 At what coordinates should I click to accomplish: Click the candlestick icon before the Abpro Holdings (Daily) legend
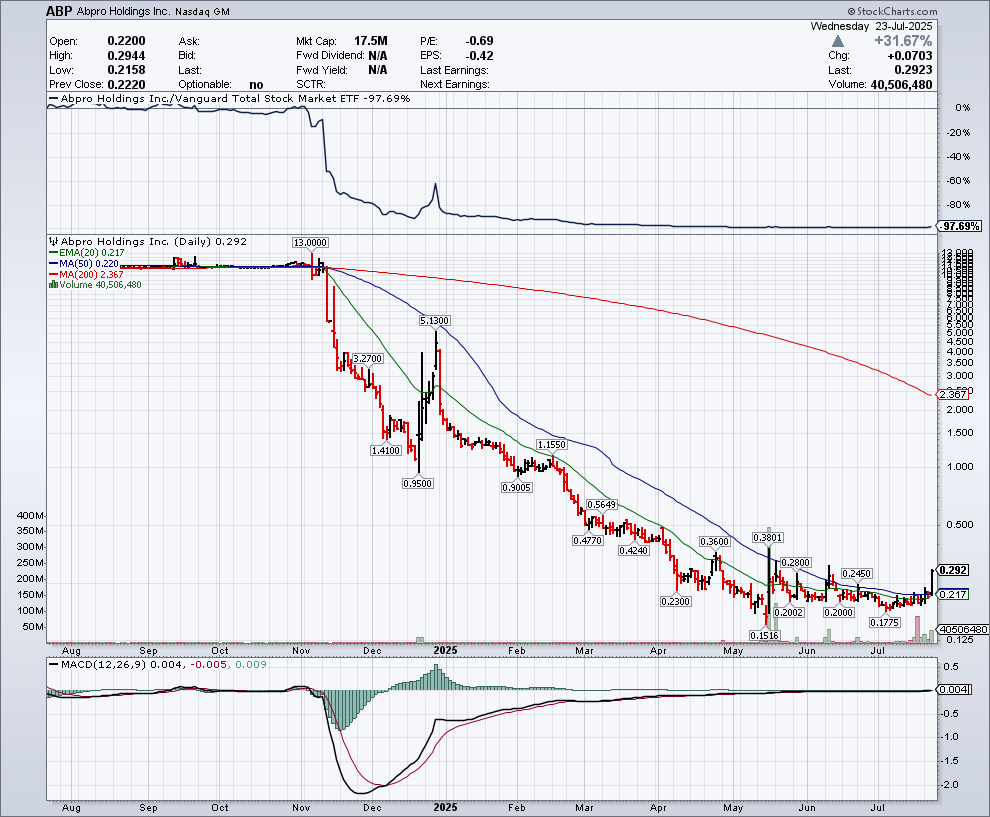point(54,241)
